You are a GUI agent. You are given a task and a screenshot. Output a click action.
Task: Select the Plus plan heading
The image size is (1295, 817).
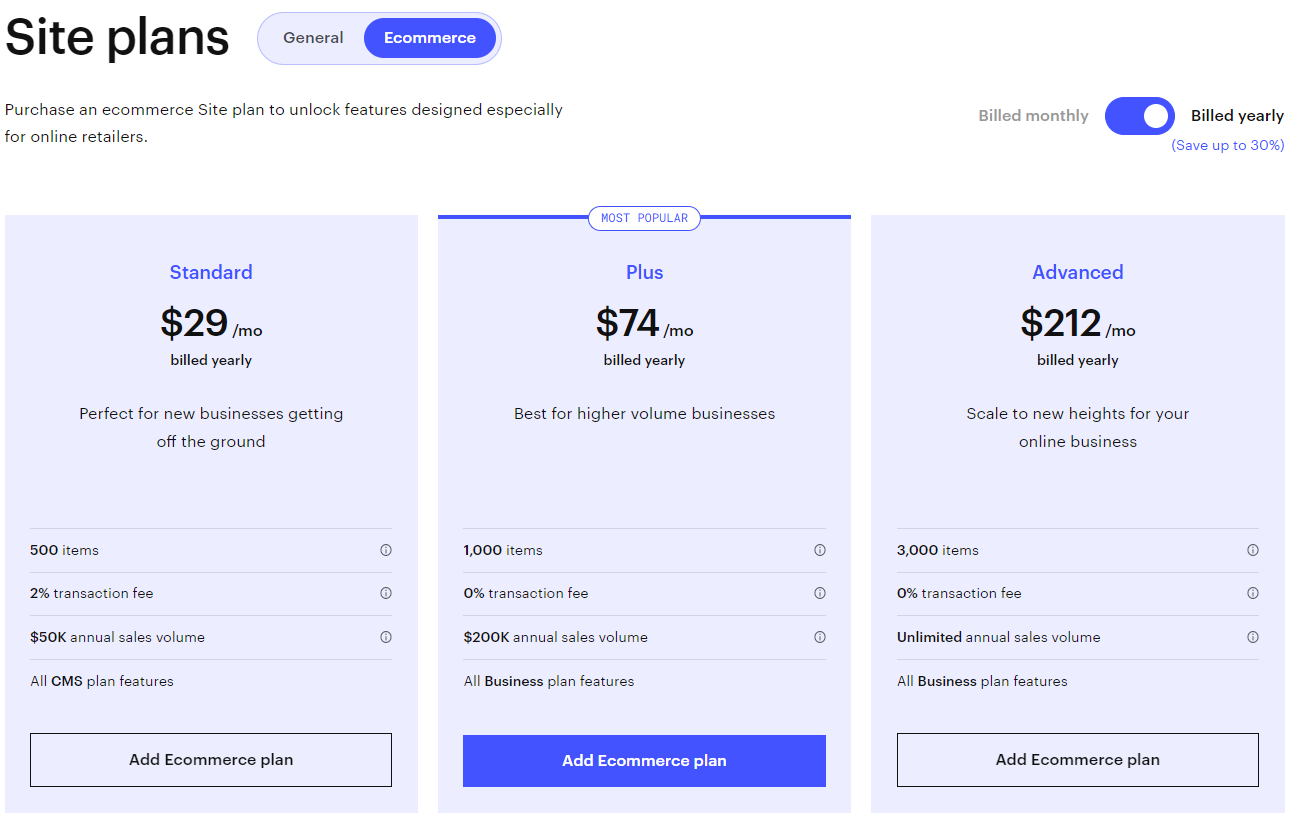pyautogui.click(x=644, y=272)
